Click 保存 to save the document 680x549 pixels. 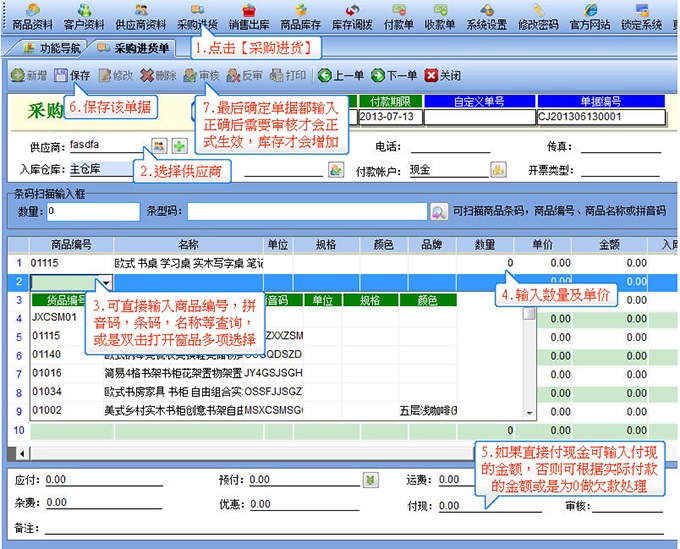point(72,75)
